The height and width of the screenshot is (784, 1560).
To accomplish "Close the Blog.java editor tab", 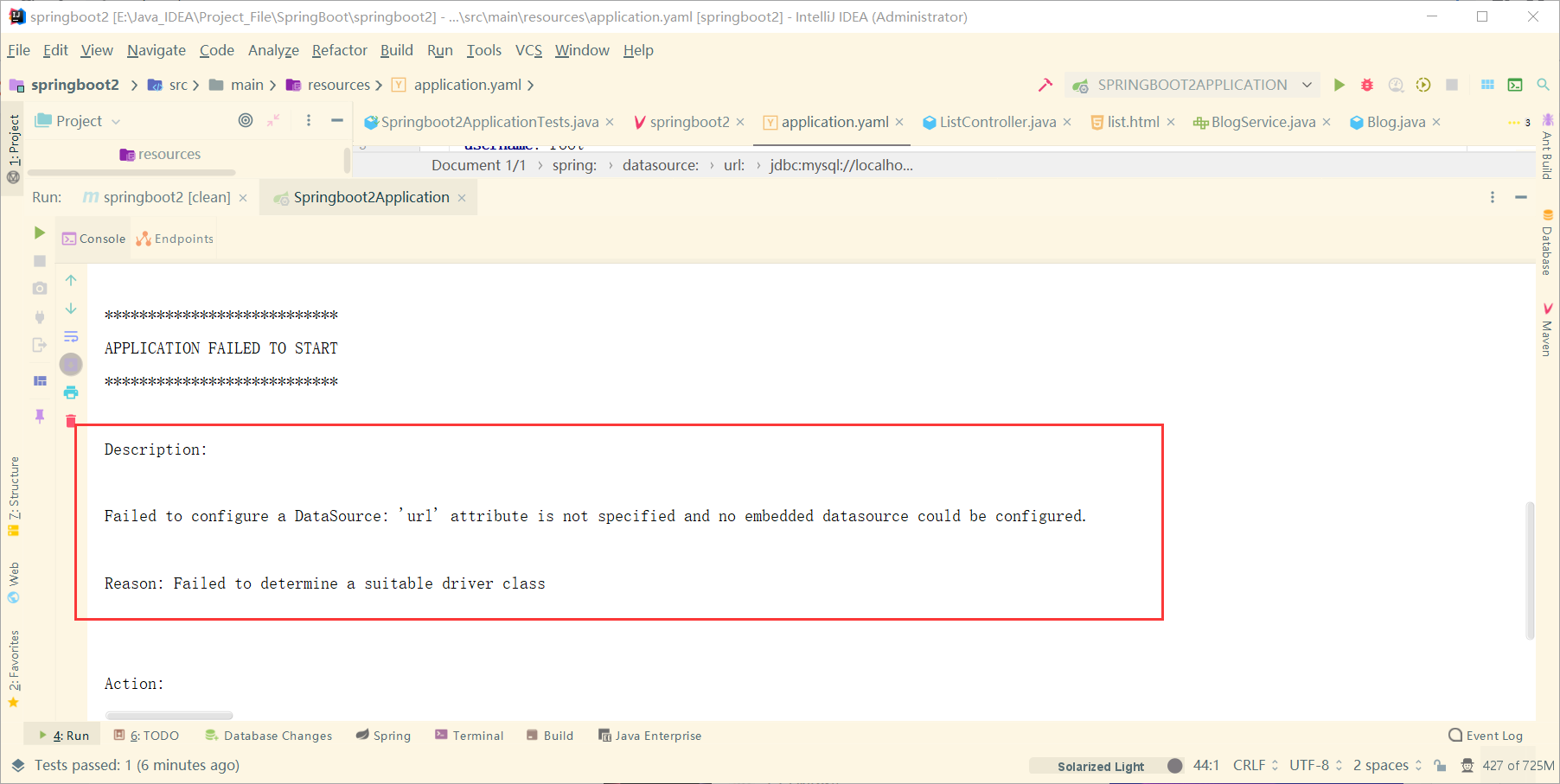I will coord(1436,122).
